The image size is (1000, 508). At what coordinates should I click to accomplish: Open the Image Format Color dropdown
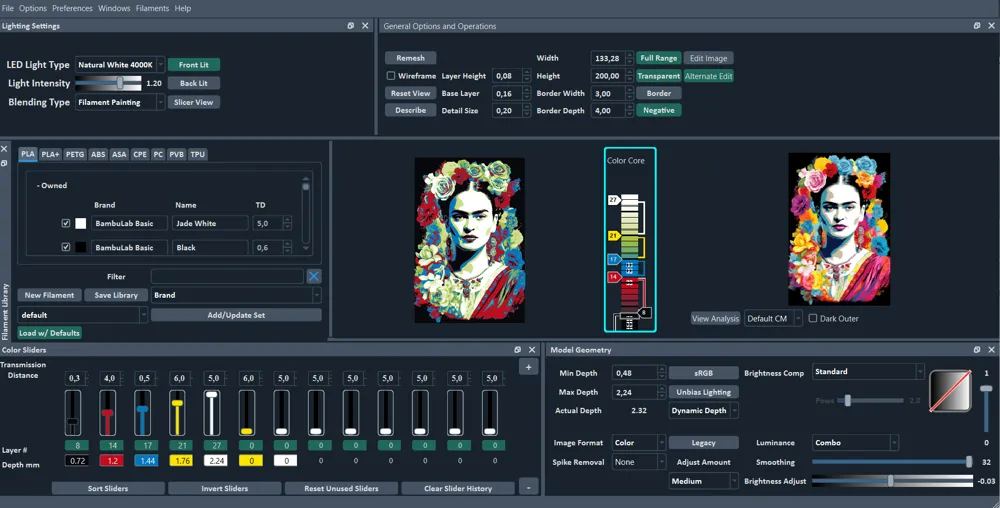click(638, 442)
